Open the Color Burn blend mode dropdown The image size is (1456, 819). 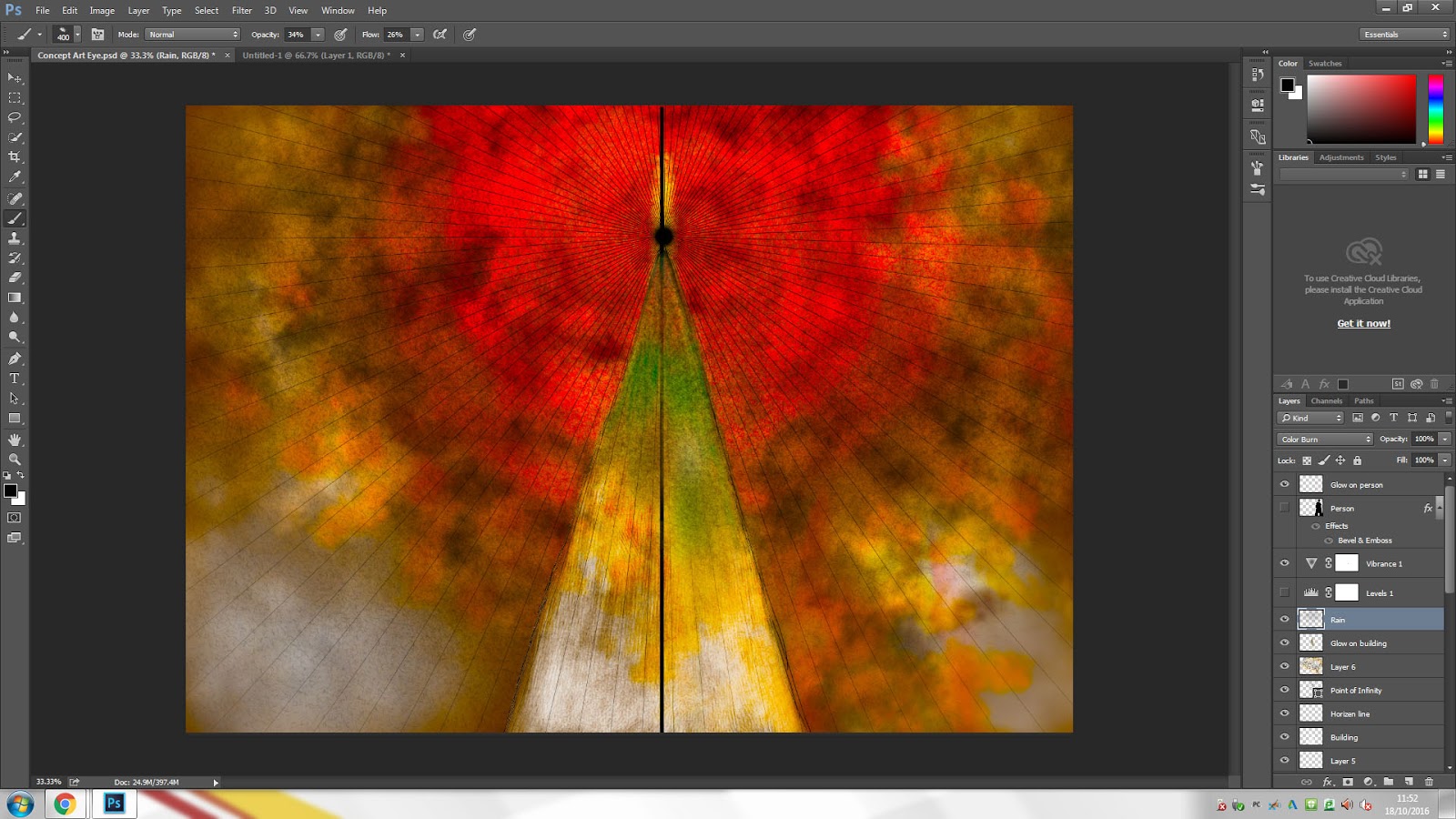coord(1325,440)
